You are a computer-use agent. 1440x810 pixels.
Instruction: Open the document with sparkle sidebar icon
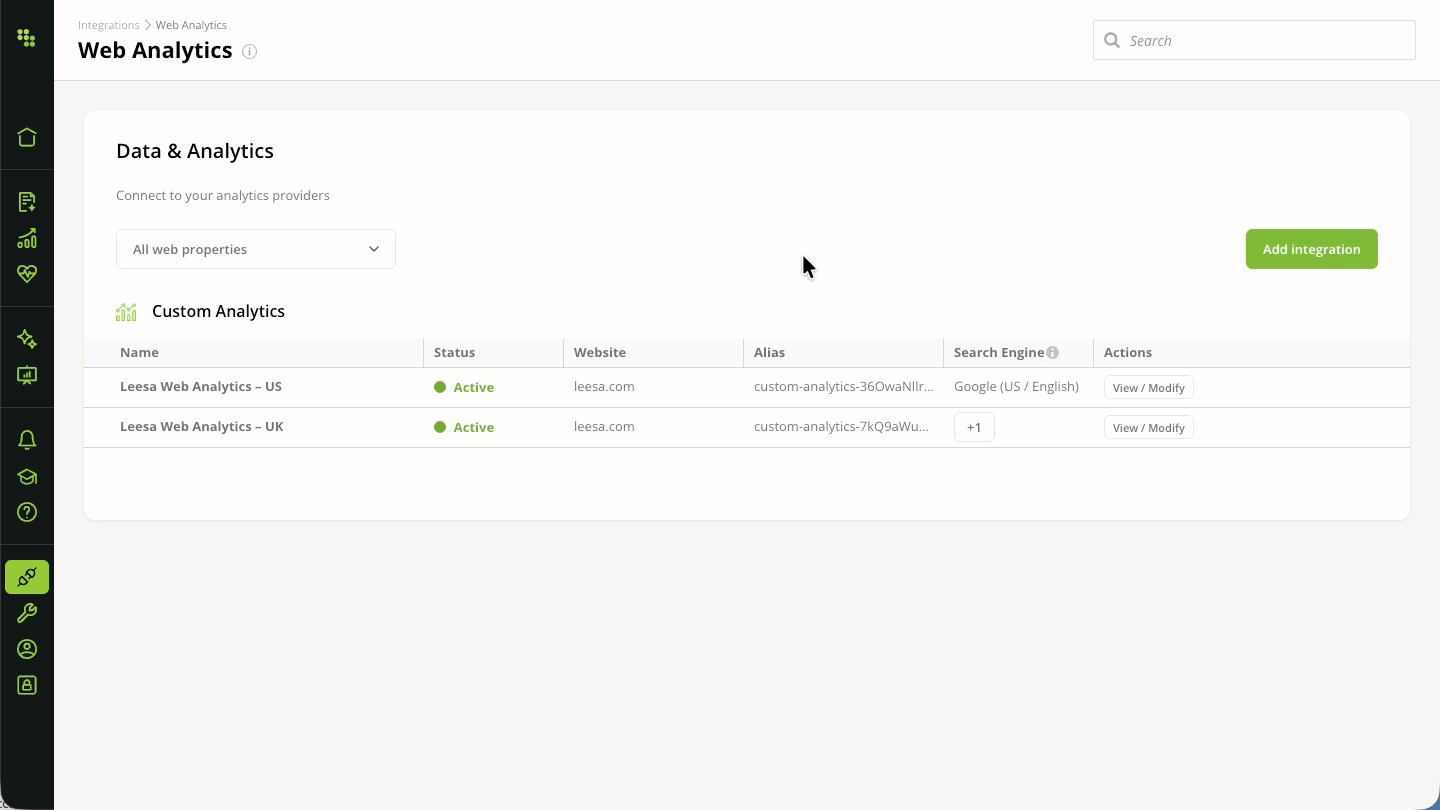pyautogui.click(x=27, y=202)
